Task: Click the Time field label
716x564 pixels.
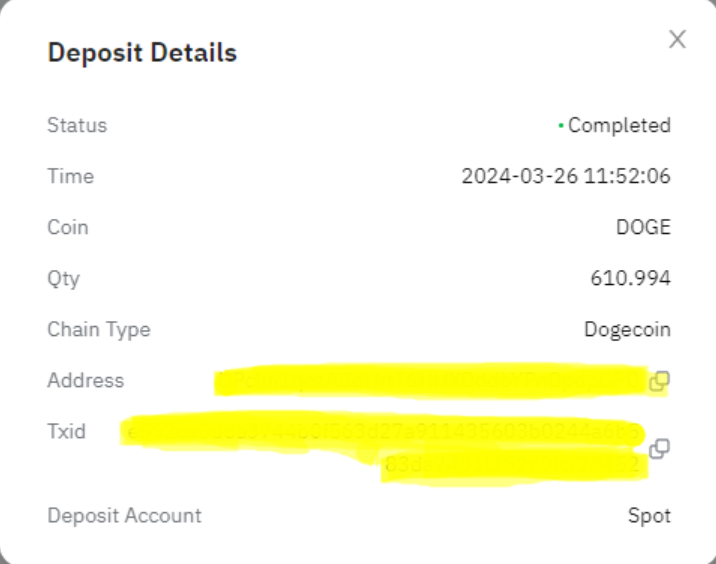Action: coord(70,177)
